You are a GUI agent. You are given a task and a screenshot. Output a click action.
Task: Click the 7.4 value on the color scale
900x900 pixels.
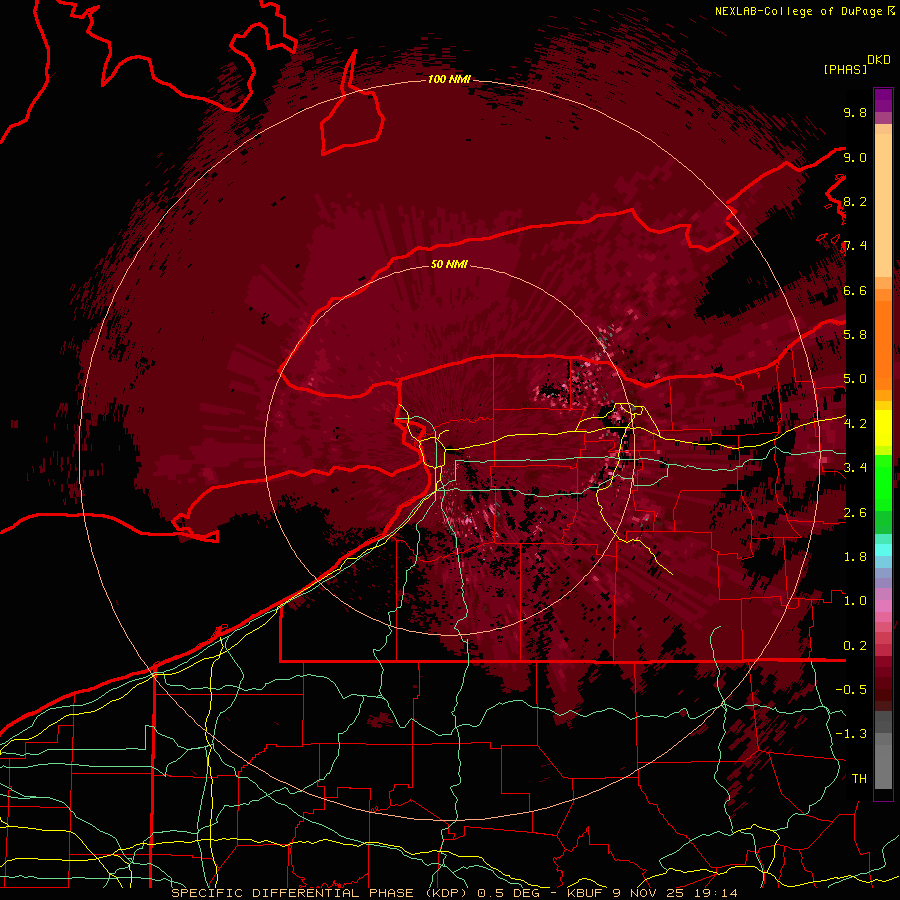tap(855, 246)
